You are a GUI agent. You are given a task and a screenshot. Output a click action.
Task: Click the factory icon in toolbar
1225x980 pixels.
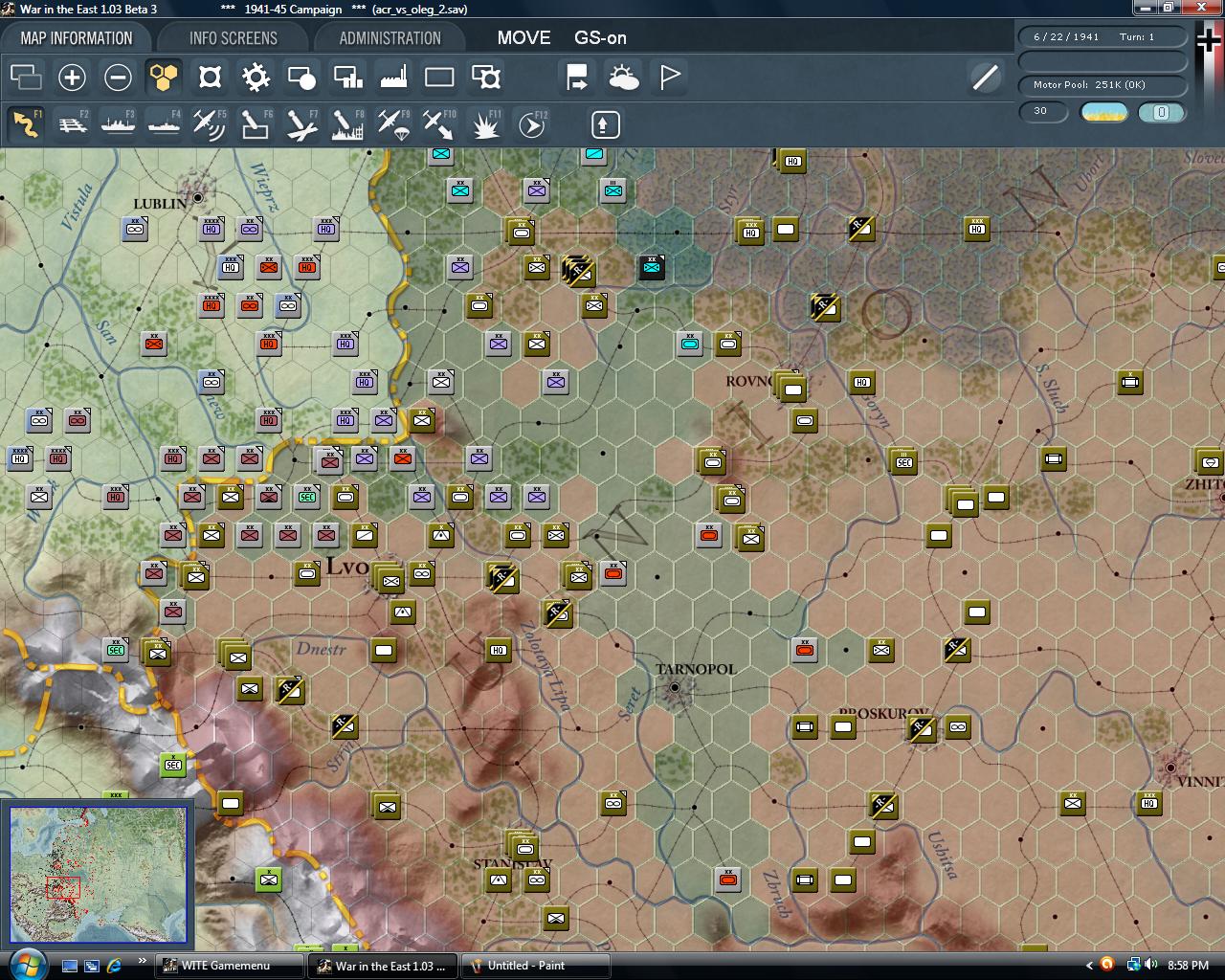[x=393, y=78]
